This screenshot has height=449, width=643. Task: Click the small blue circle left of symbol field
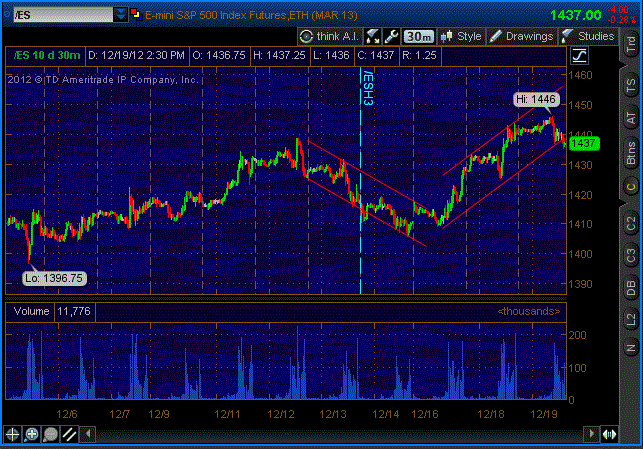tap(7, 15)
